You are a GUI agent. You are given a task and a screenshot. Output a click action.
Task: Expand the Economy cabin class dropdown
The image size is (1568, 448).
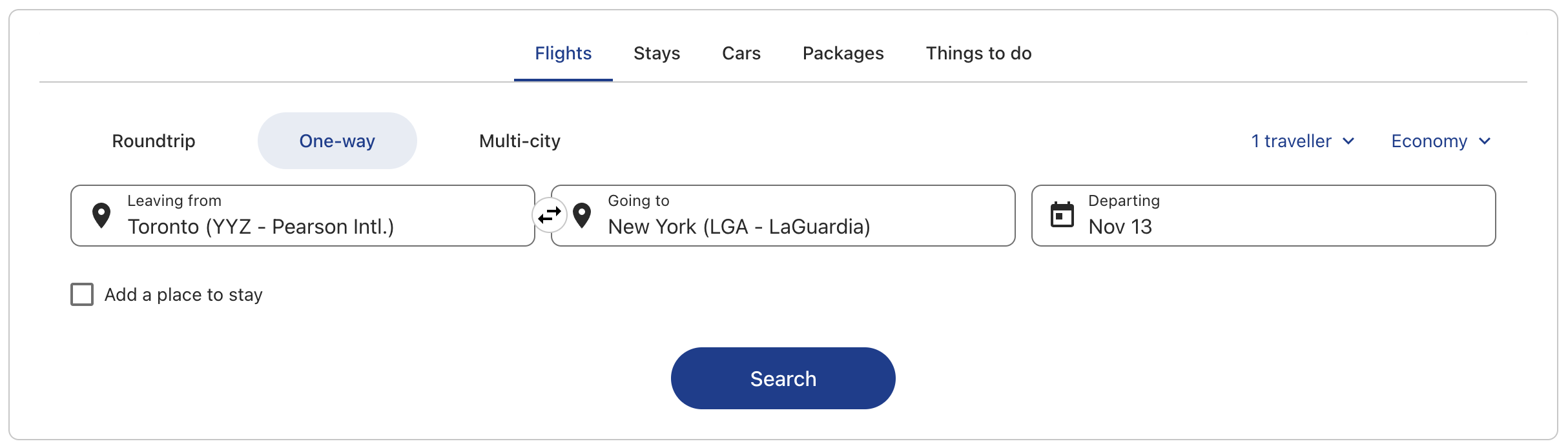coord(1429,141)
